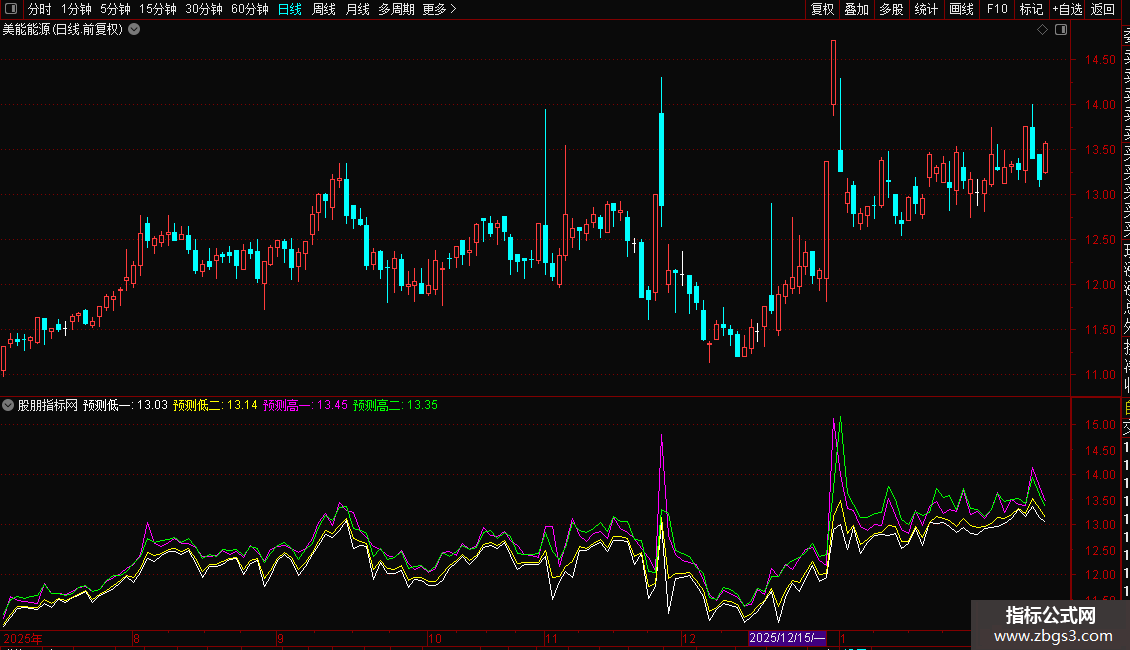This screenshot has width=1130, height=650.
Task: Add stock via +自选 button
Action: 1067,9
